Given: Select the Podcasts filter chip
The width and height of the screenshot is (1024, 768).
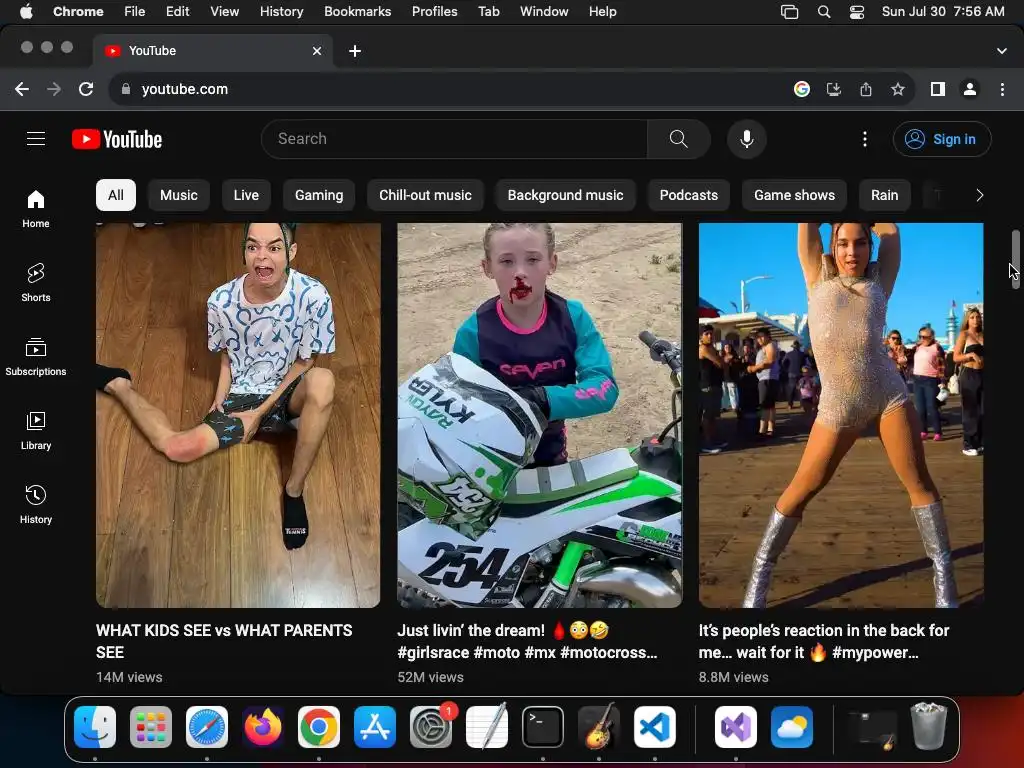Looking at the screenshot, I should (x=688, y=195).
